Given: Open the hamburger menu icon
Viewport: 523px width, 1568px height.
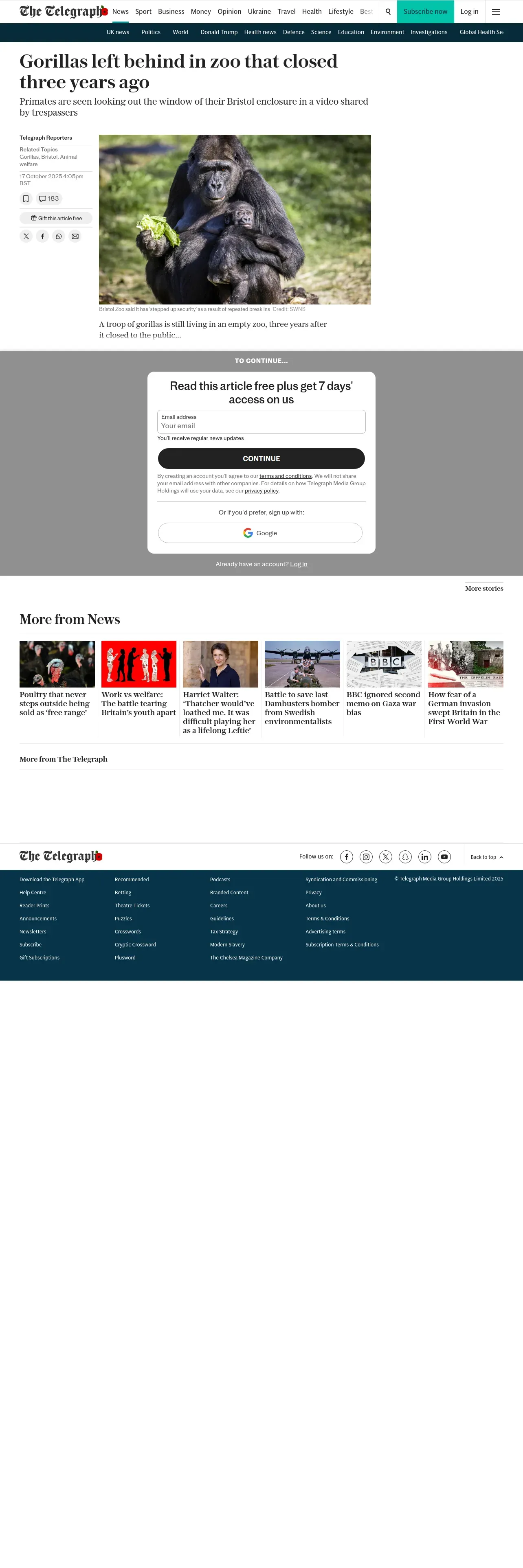Looking at the screenshot, I should (496, 11).
